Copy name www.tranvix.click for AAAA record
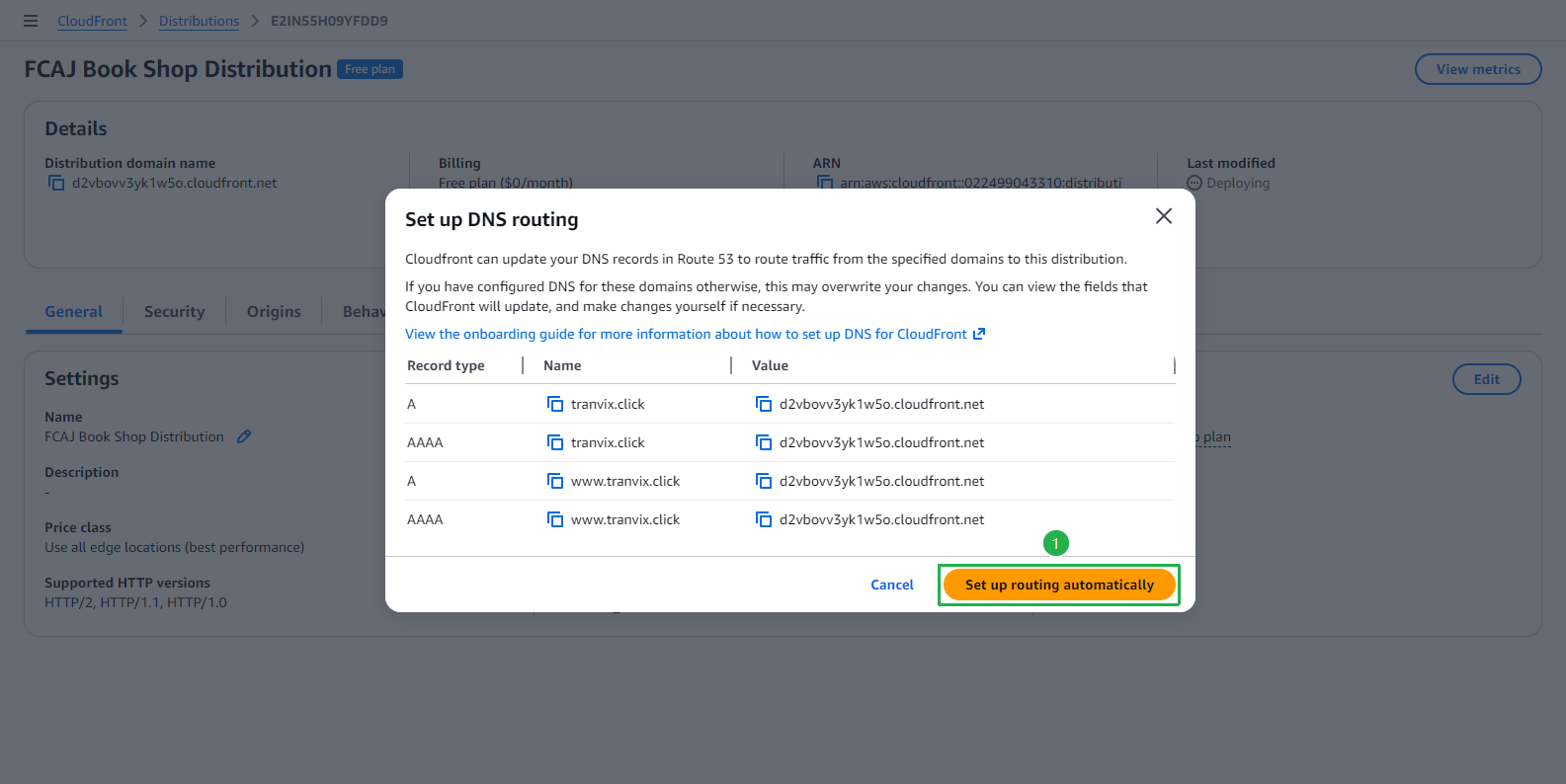Screen dimensions: 1566x784 pyautogui.click(x=555, y=519)
